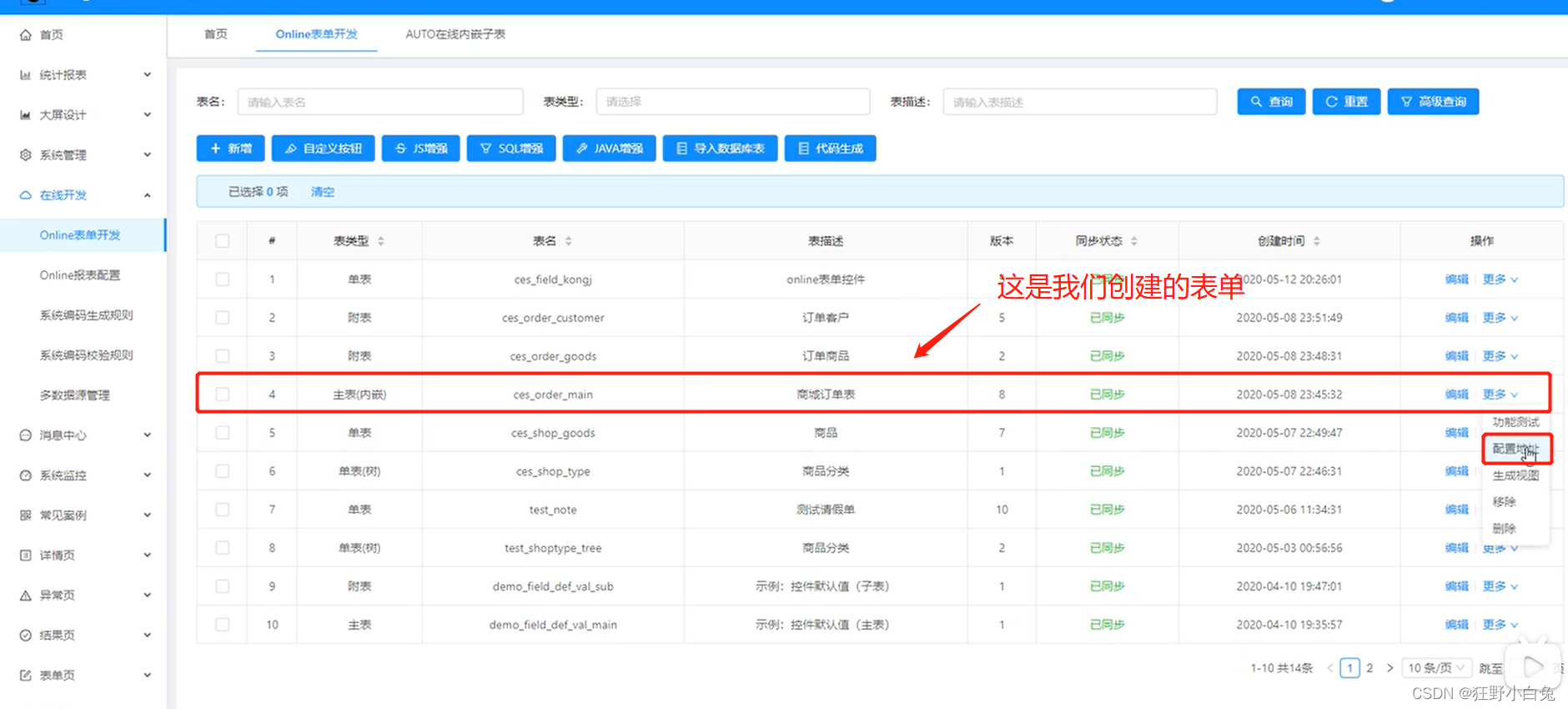Click the 系统管理 gear icon
Image resolution: width=1568 pixels, height=709 pixels.
tap(26, 155)
